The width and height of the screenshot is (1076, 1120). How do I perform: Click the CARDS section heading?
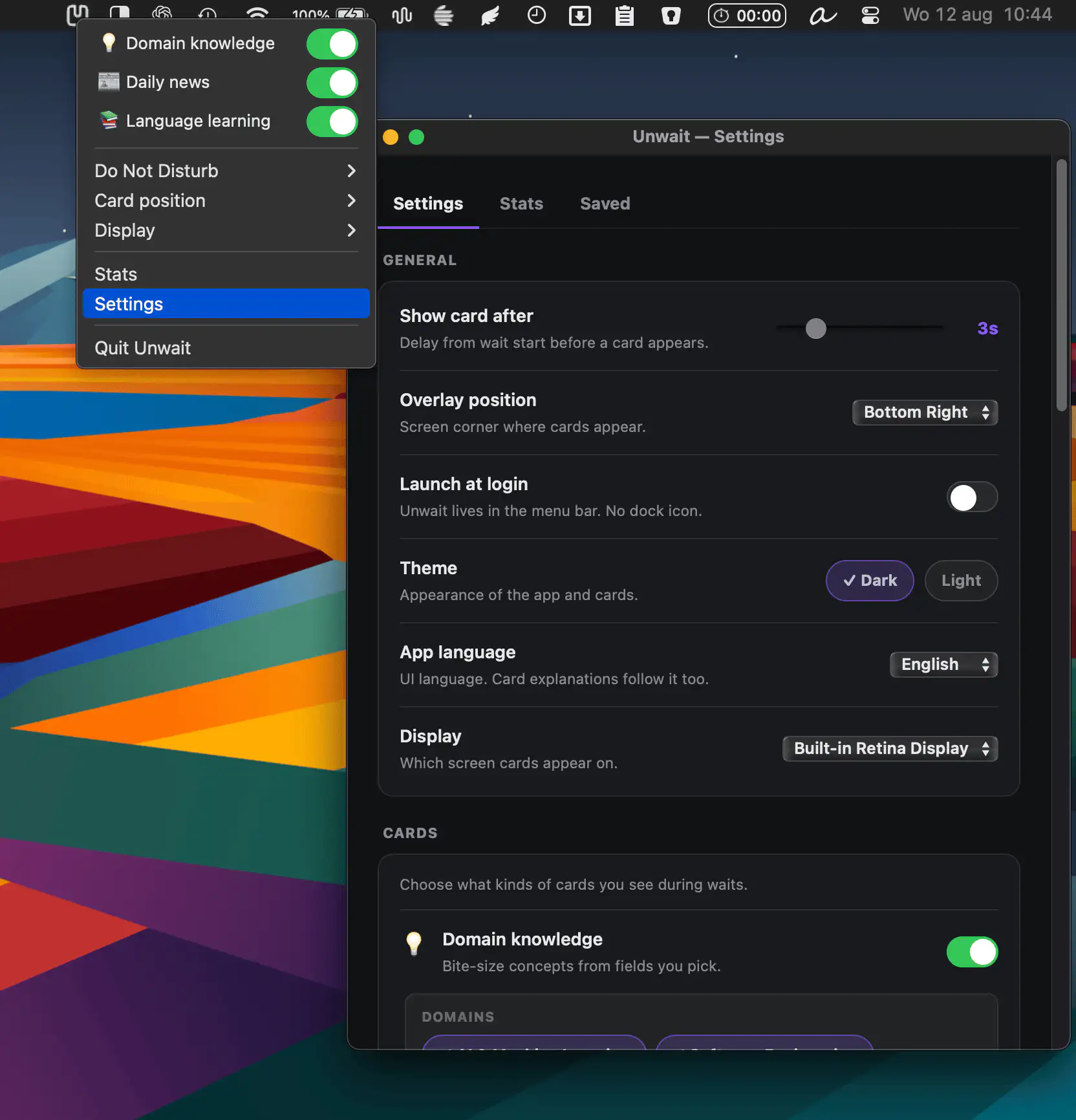click(410, 833)
